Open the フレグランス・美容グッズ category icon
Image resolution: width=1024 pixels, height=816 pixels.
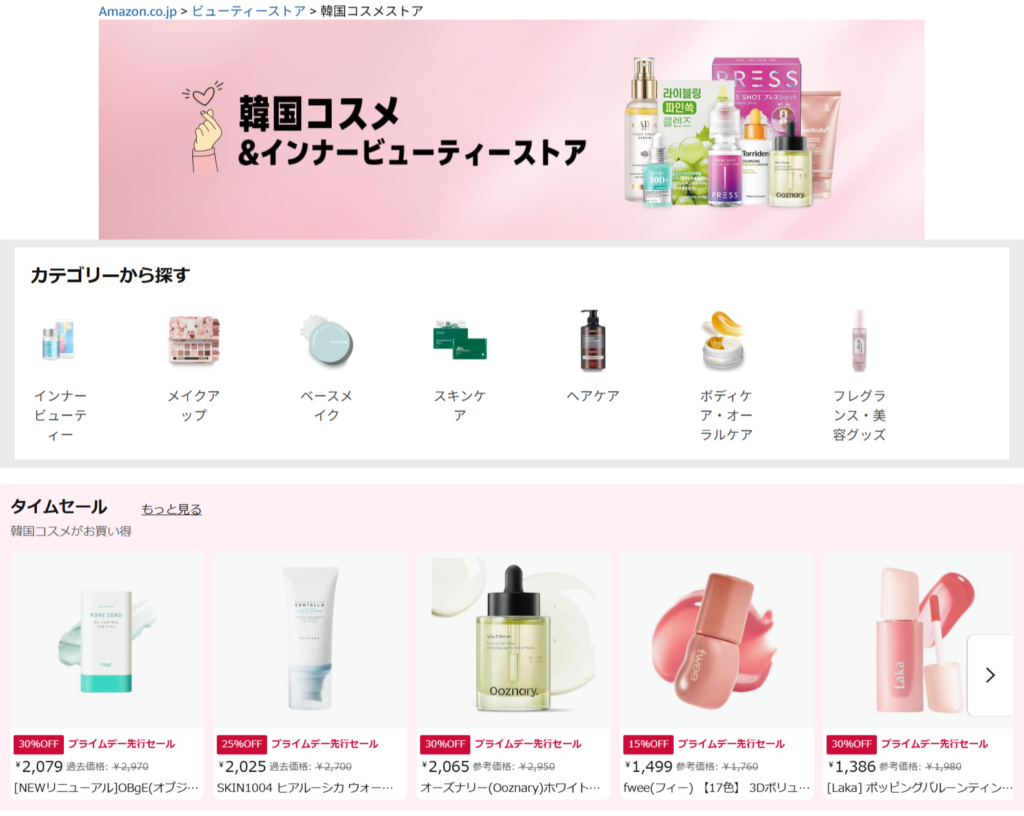click(859, 340)
